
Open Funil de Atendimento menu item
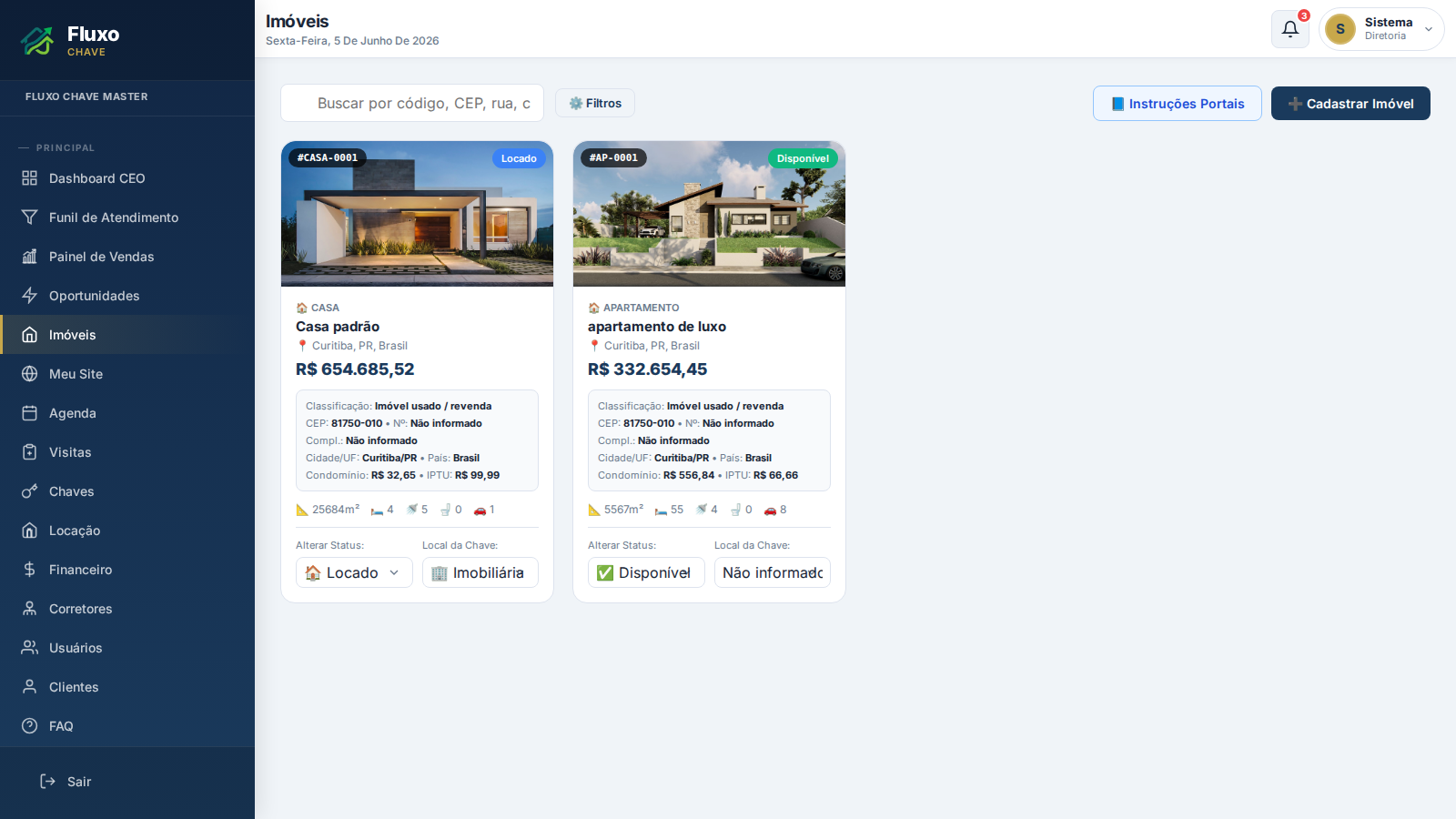point(127,217)
